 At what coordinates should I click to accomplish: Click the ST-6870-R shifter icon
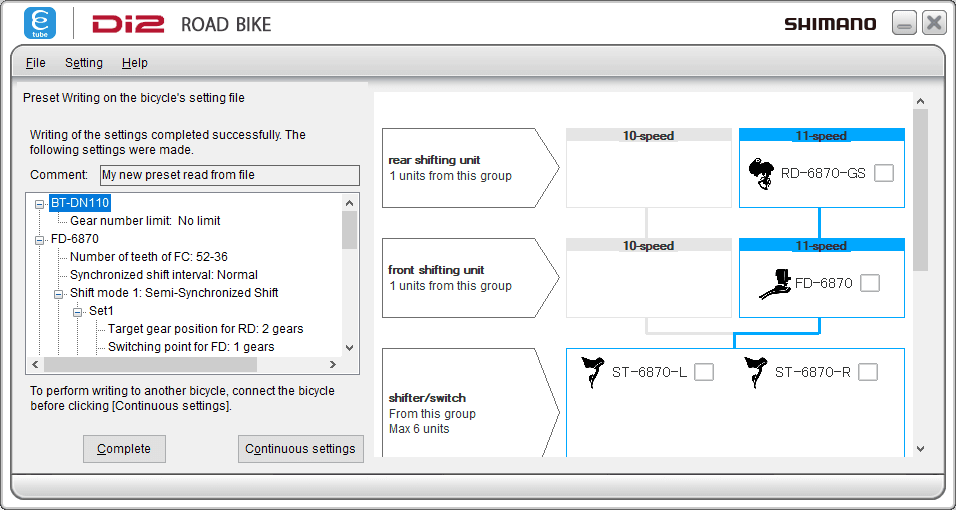click(755, 372)
